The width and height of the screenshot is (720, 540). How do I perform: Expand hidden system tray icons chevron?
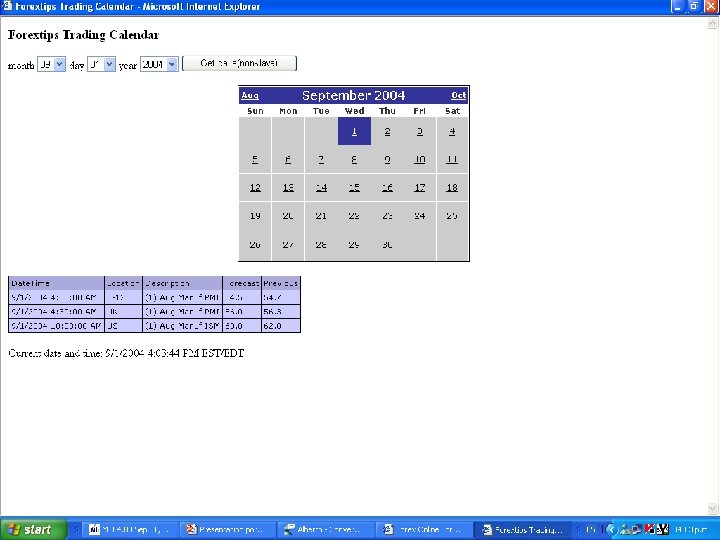tap(611, 530)
